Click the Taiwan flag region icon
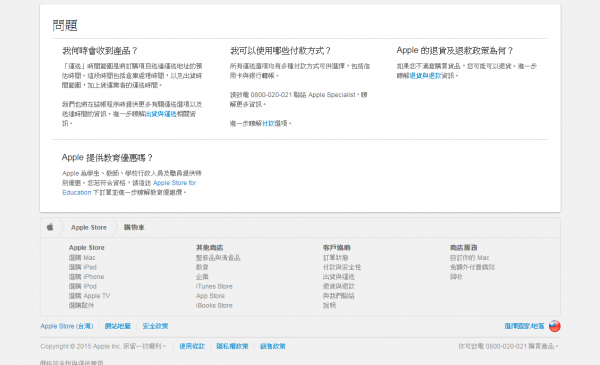Image resolution: width=600 pixels, height=365 pixels. 554,326
